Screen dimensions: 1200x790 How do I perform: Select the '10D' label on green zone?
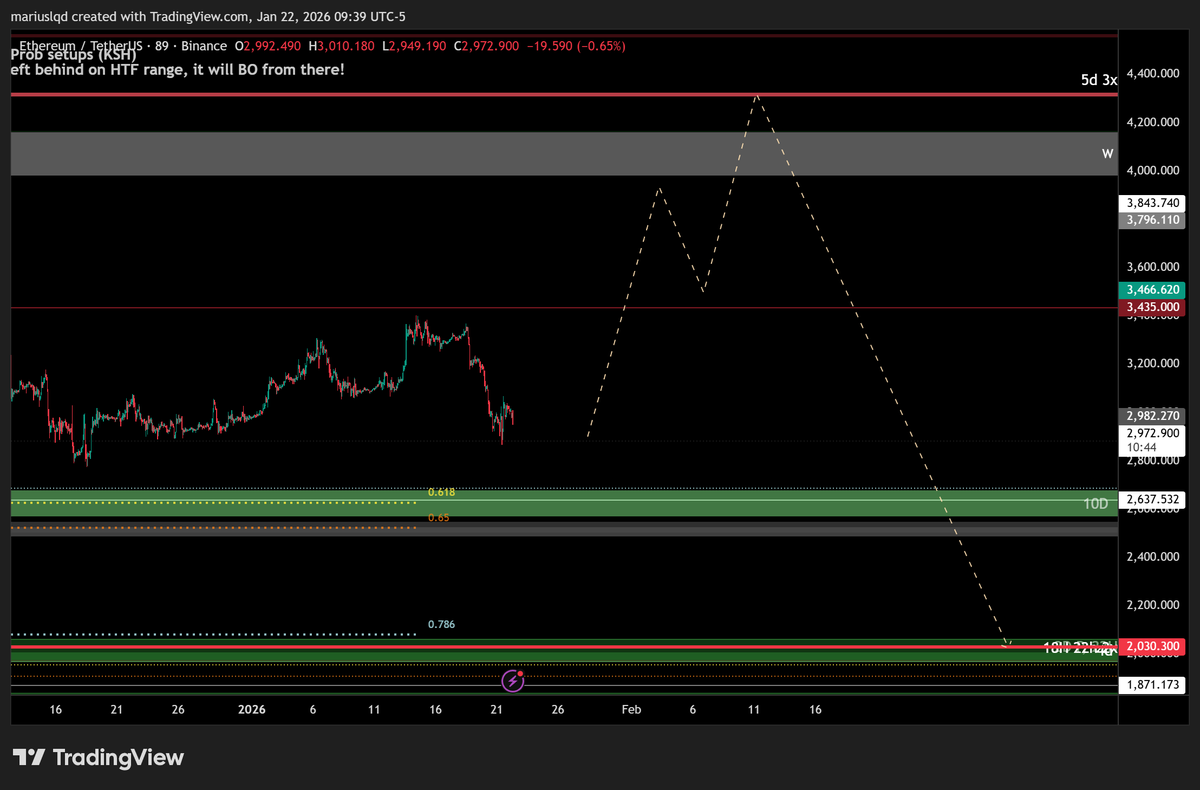[1096, 503]
